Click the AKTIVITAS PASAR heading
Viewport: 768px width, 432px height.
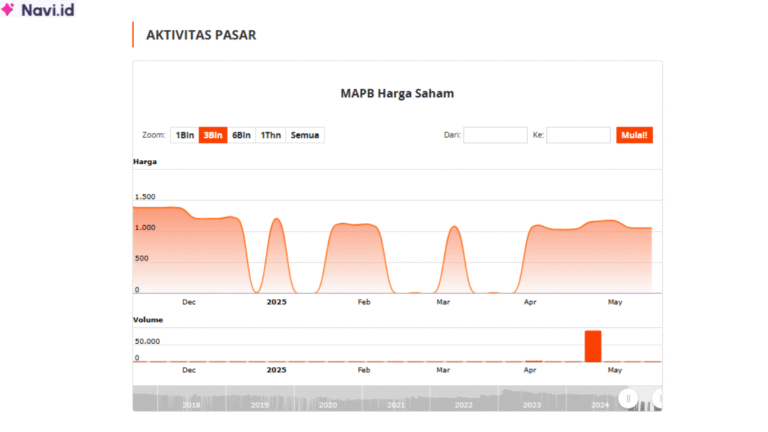coord(201,35)
